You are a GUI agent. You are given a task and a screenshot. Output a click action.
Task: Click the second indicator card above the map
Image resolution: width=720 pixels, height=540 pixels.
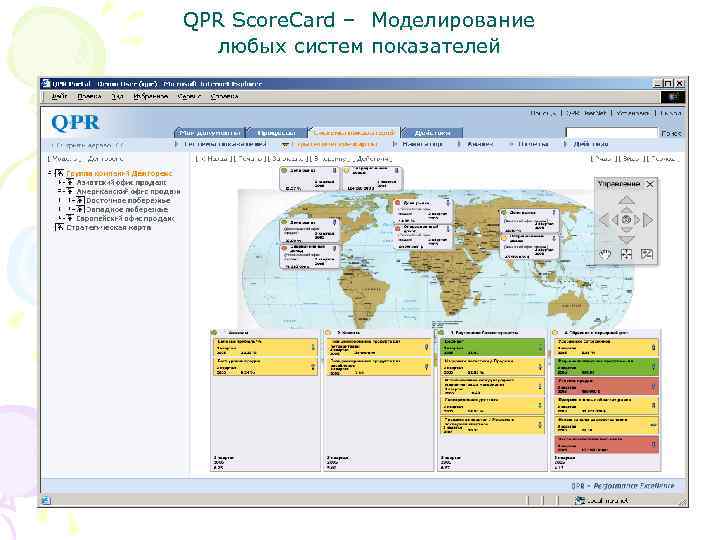coord(372,179)
